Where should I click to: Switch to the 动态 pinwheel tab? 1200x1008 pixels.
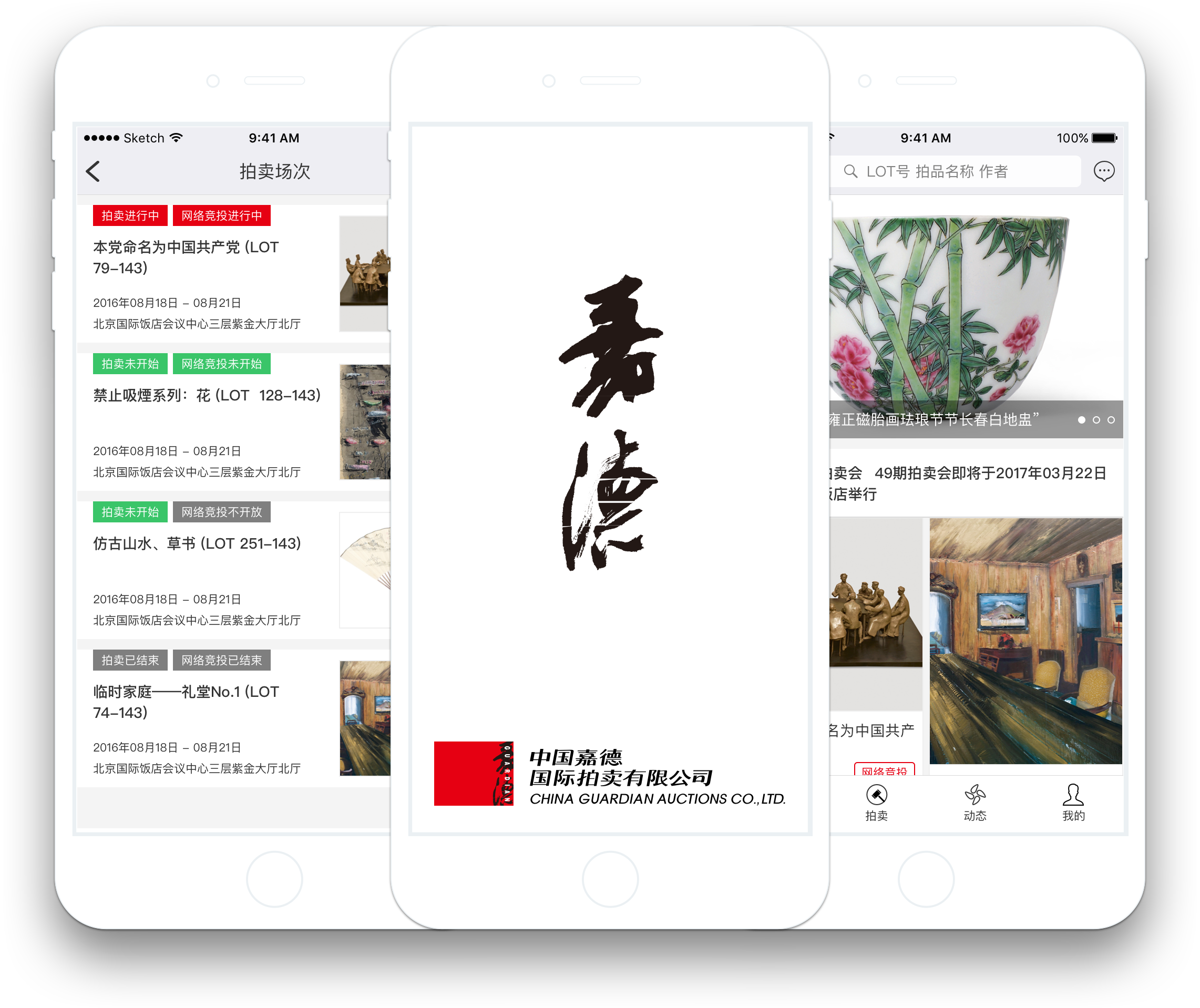(975, 795)
